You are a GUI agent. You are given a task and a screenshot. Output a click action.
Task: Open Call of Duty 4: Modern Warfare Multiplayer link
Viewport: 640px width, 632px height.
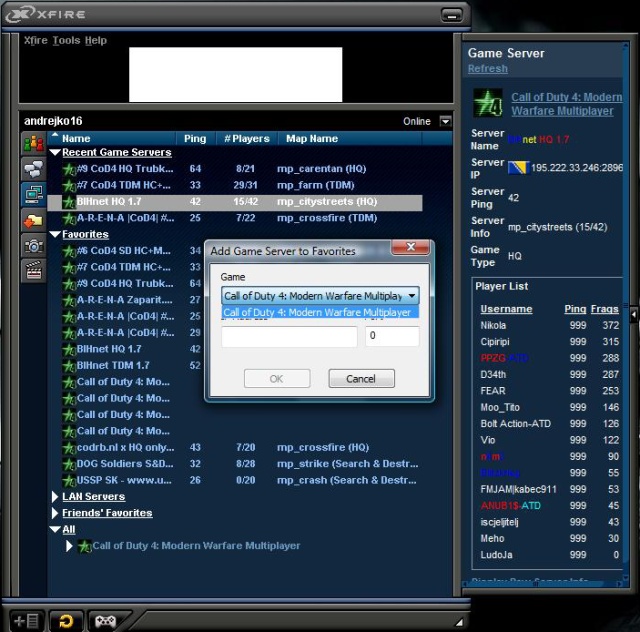click(567, 104)
